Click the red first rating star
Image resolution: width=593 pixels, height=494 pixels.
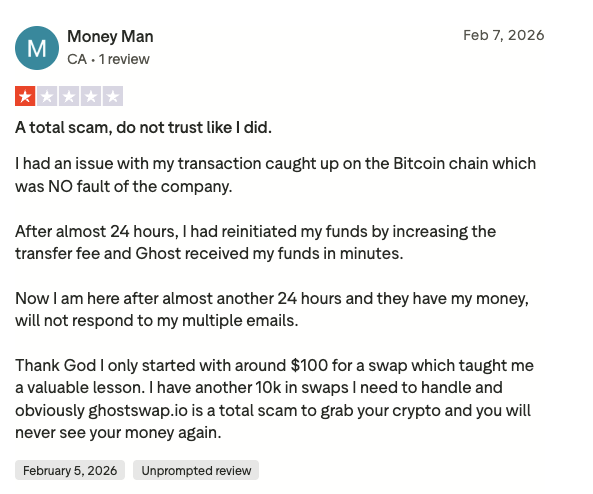coord(25,96)
